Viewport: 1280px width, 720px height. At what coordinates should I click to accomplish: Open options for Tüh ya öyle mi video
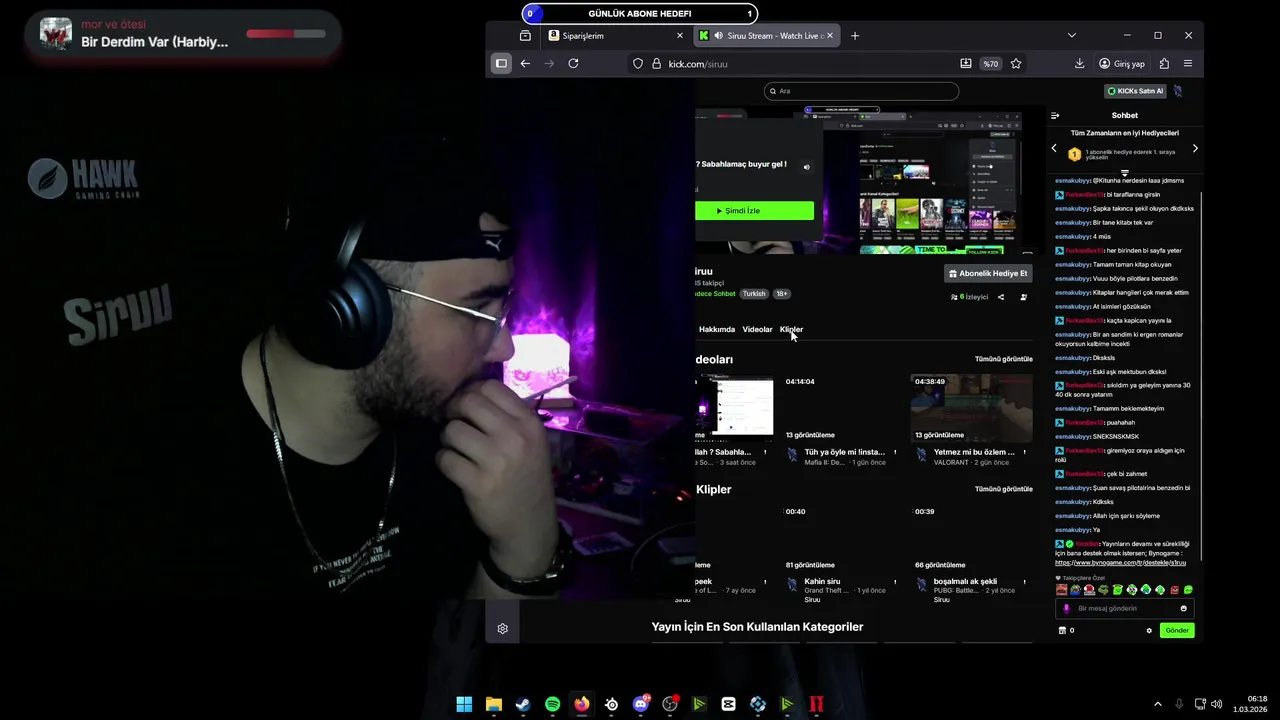point(895,452)
